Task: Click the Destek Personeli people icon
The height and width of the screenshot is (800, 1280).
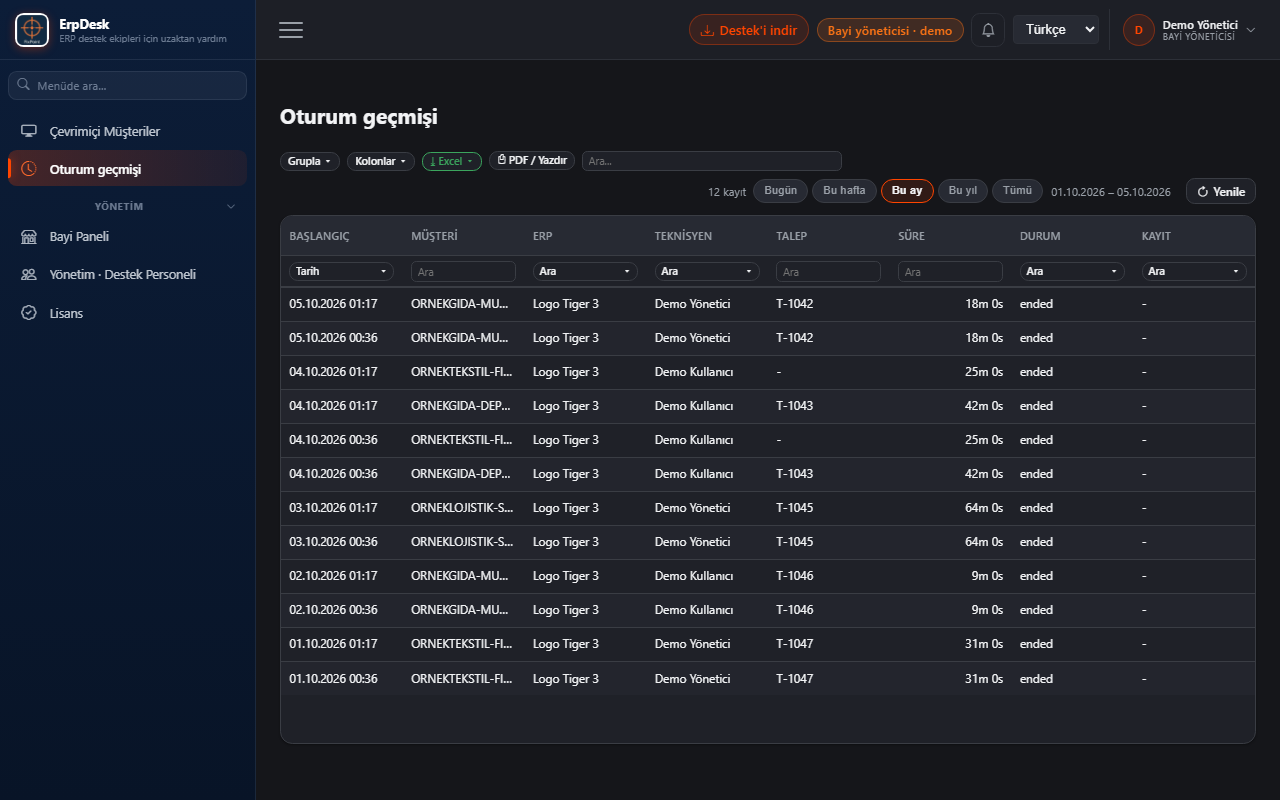Action: 29,274
